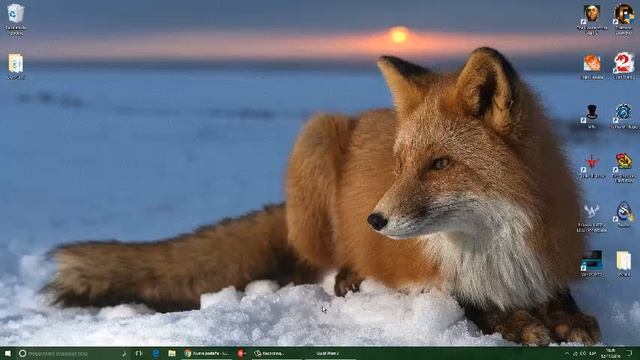
Task: Switch to the Guild Wars 2 taskbar window
Action: 330,353
